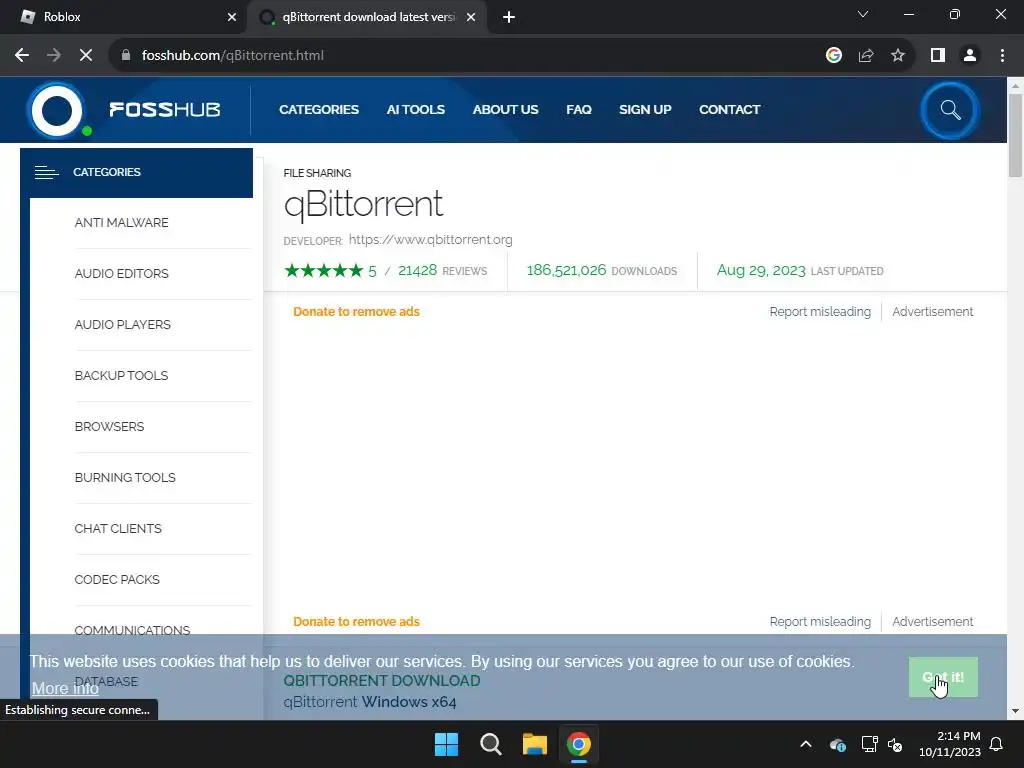This screenshot has width=1024, height=768.
Task: Select Audio Editors category
Action: (x=121, y=274)
